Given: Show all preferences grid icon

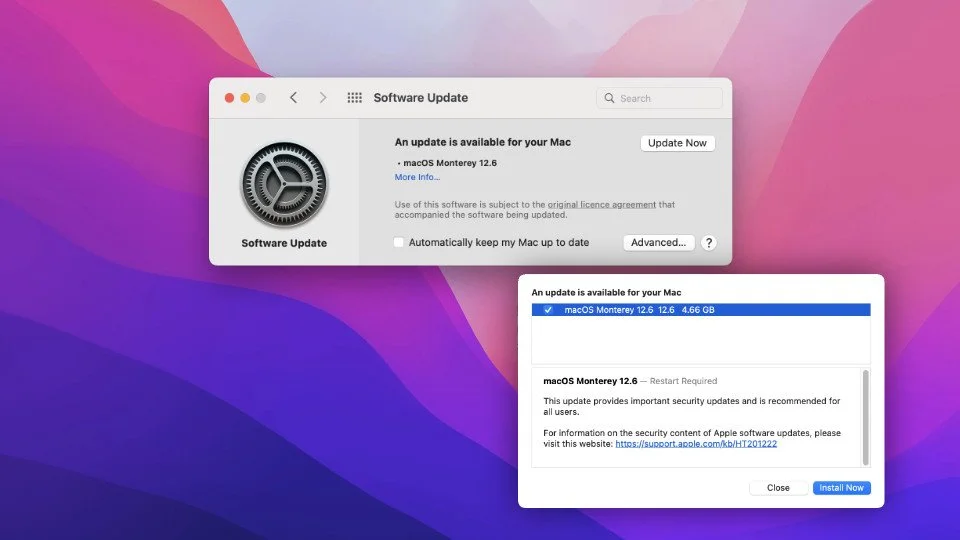Looking at the screenshot, I should click(354, 97).
